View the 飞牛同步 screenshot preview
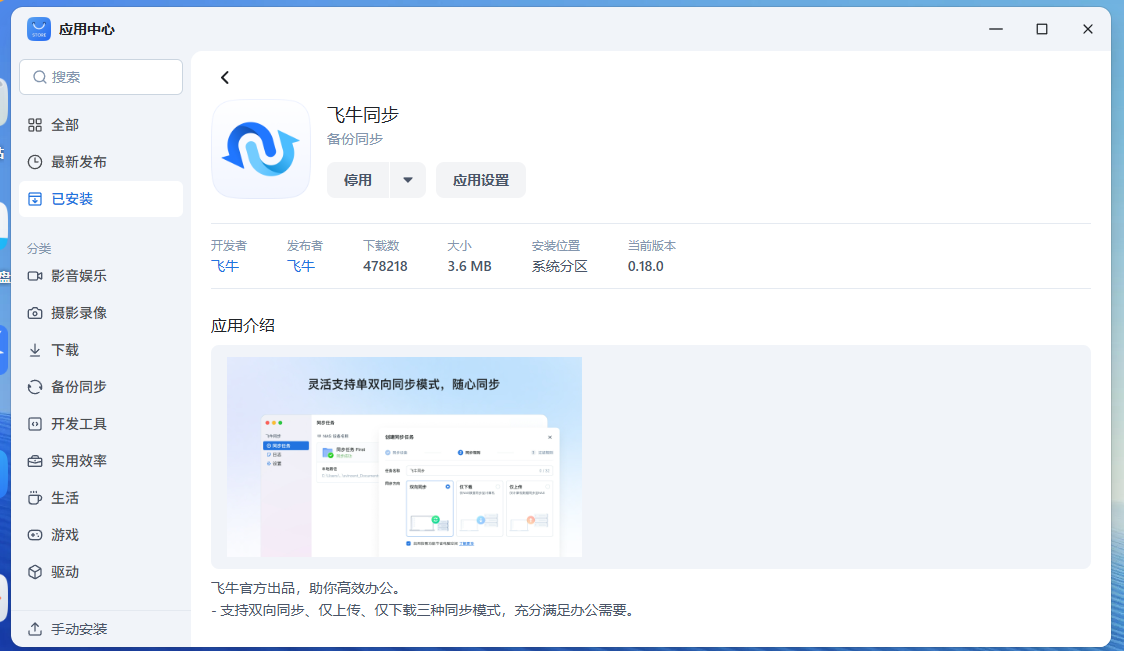This screenshot has height=651, width=1124. [x=403, y=456]
